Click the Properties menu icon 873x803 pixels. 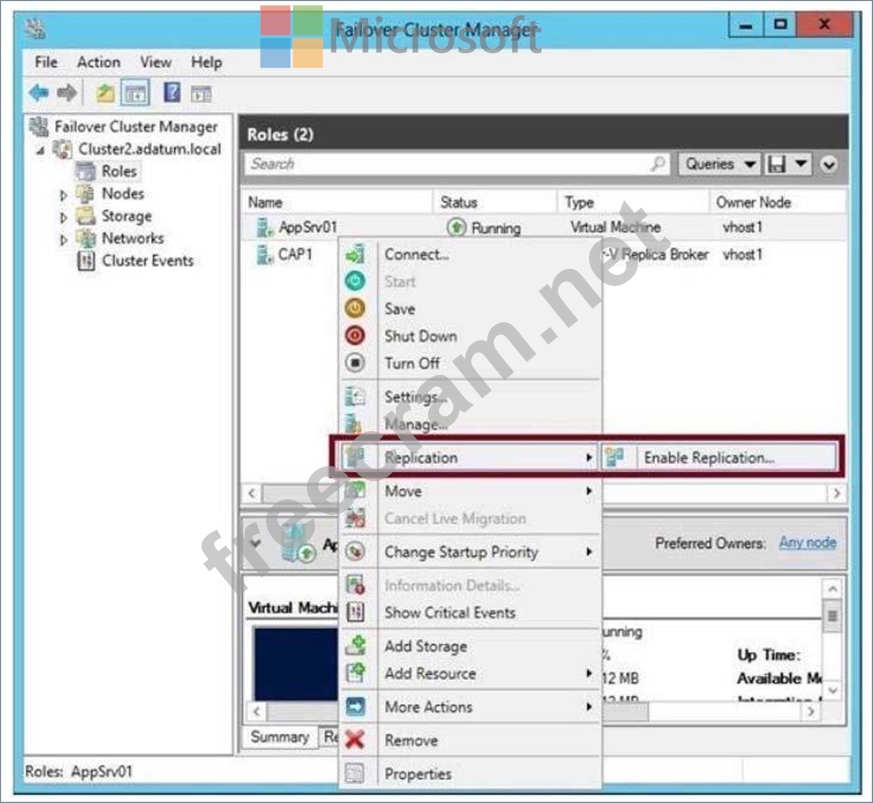click(355, 773)
